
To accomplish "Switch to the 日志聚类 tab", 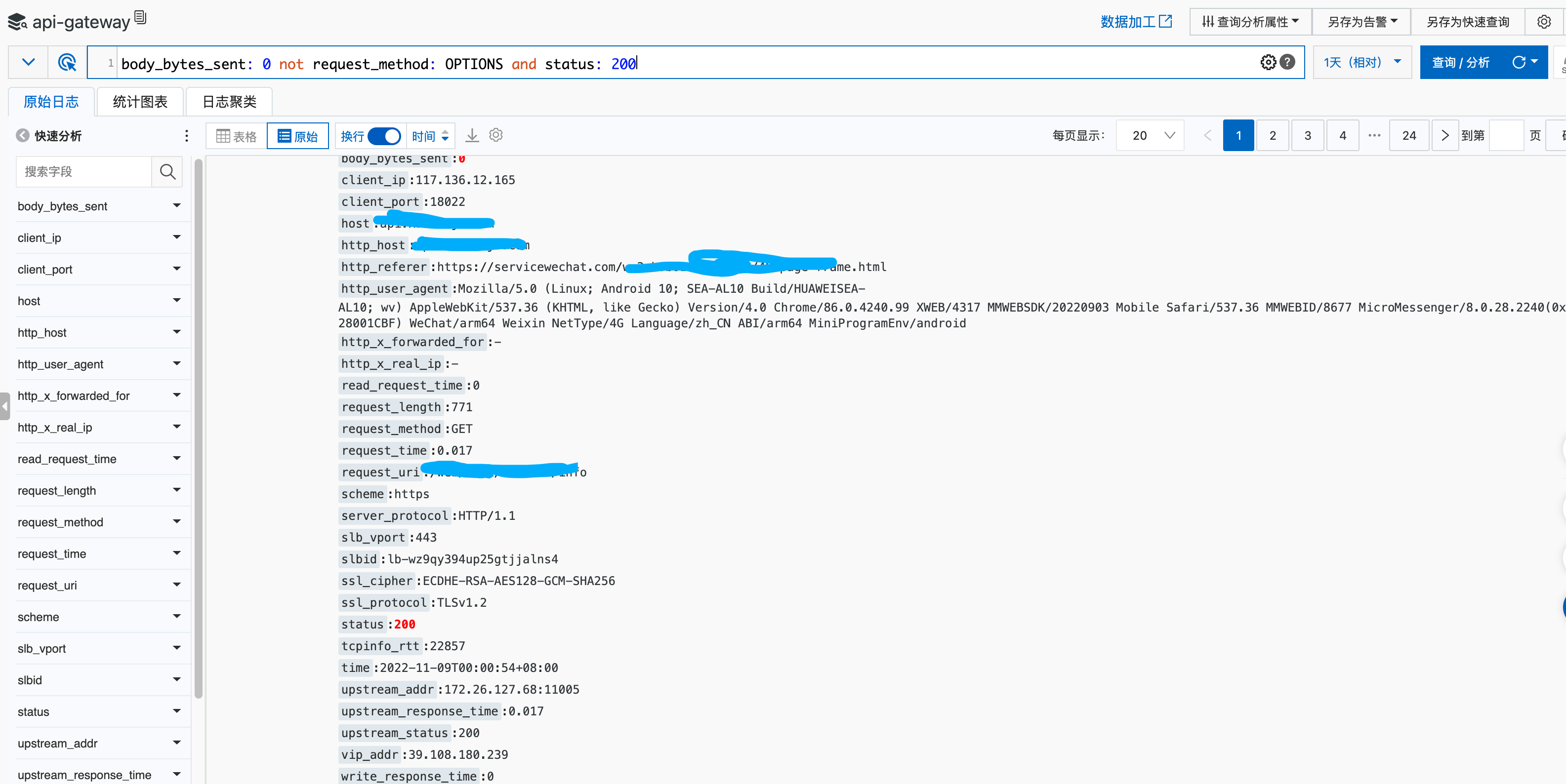I will coord(229,102).
